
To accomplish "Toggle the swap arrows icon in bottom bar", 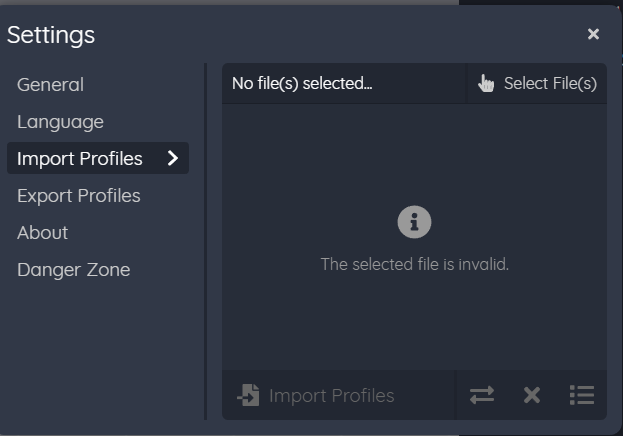I will 482,395.
